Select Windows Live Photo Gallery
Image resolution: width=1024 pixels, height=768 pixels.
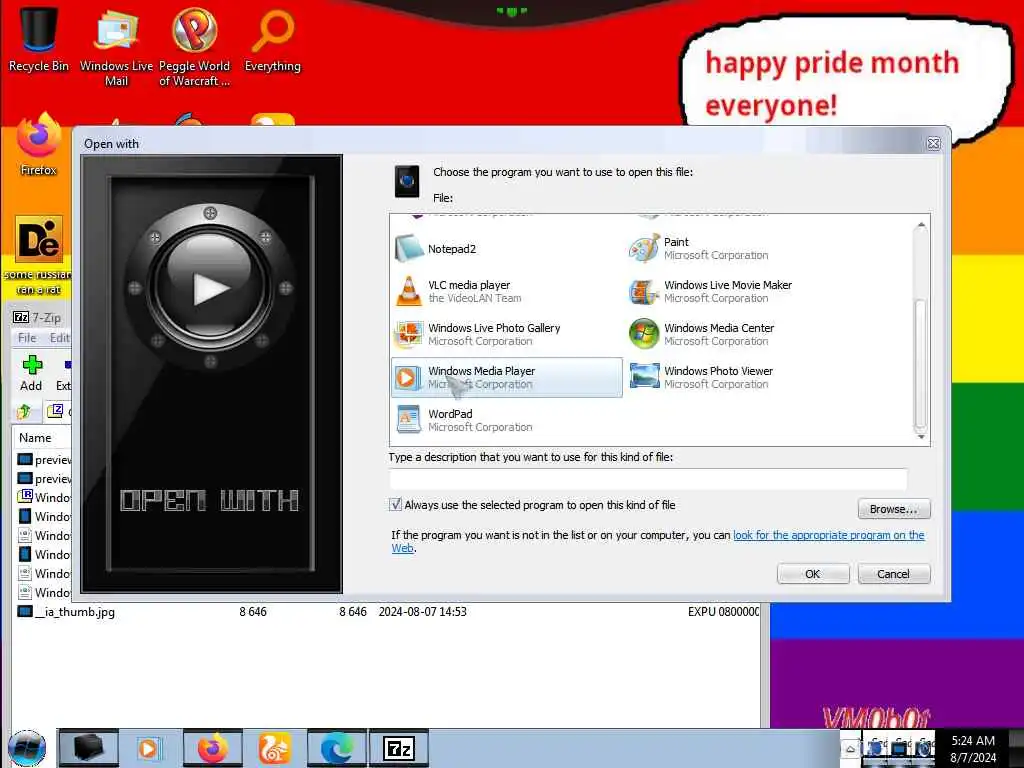[507, 334]
